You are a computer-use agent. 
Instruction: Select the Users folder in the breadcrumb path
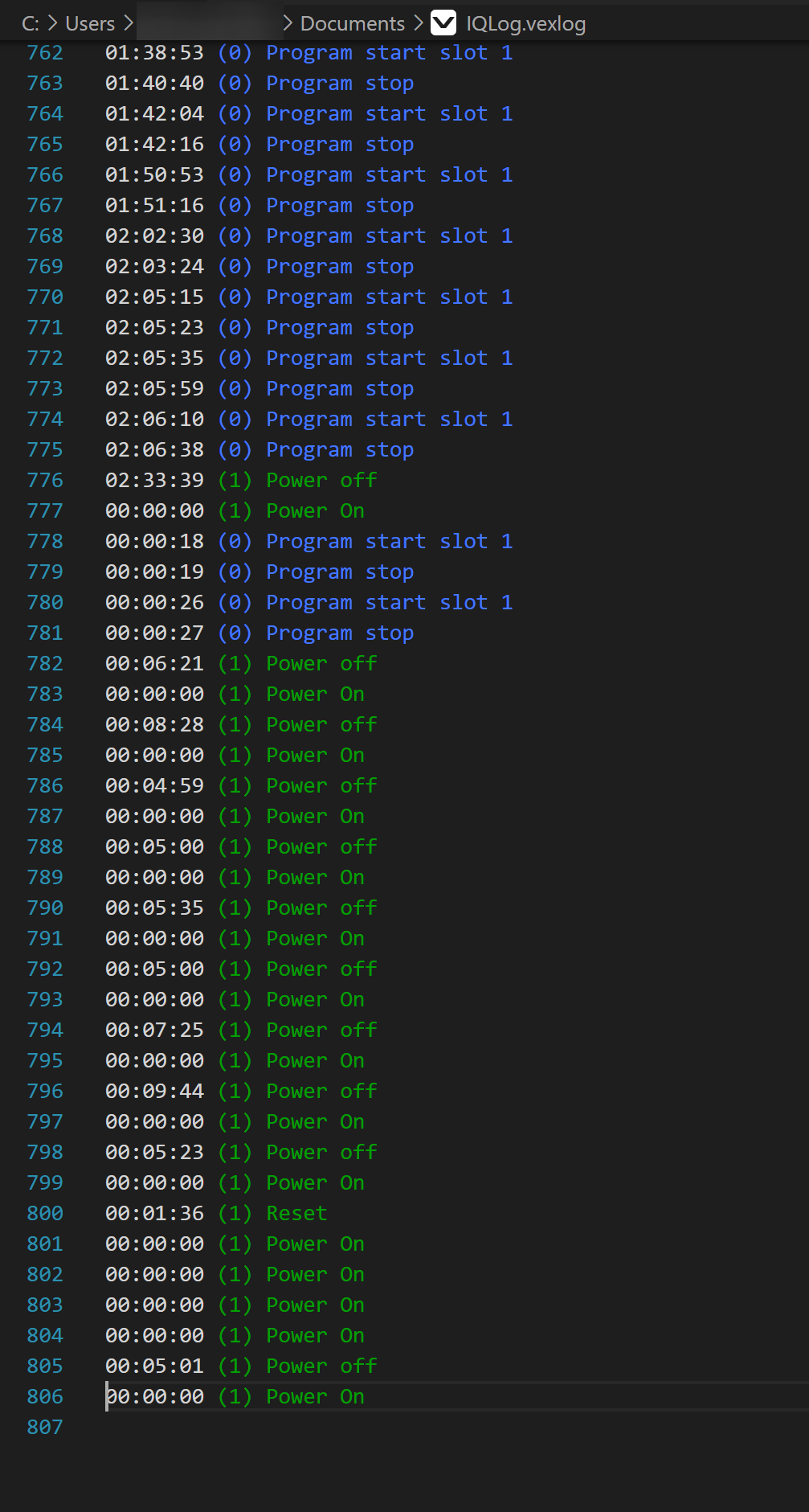point(88,23)
